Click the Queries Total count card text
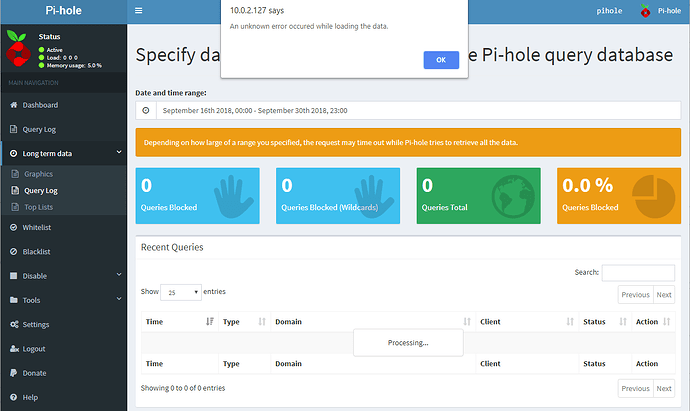This screenshot has width=690, height=411. point(444,207)
